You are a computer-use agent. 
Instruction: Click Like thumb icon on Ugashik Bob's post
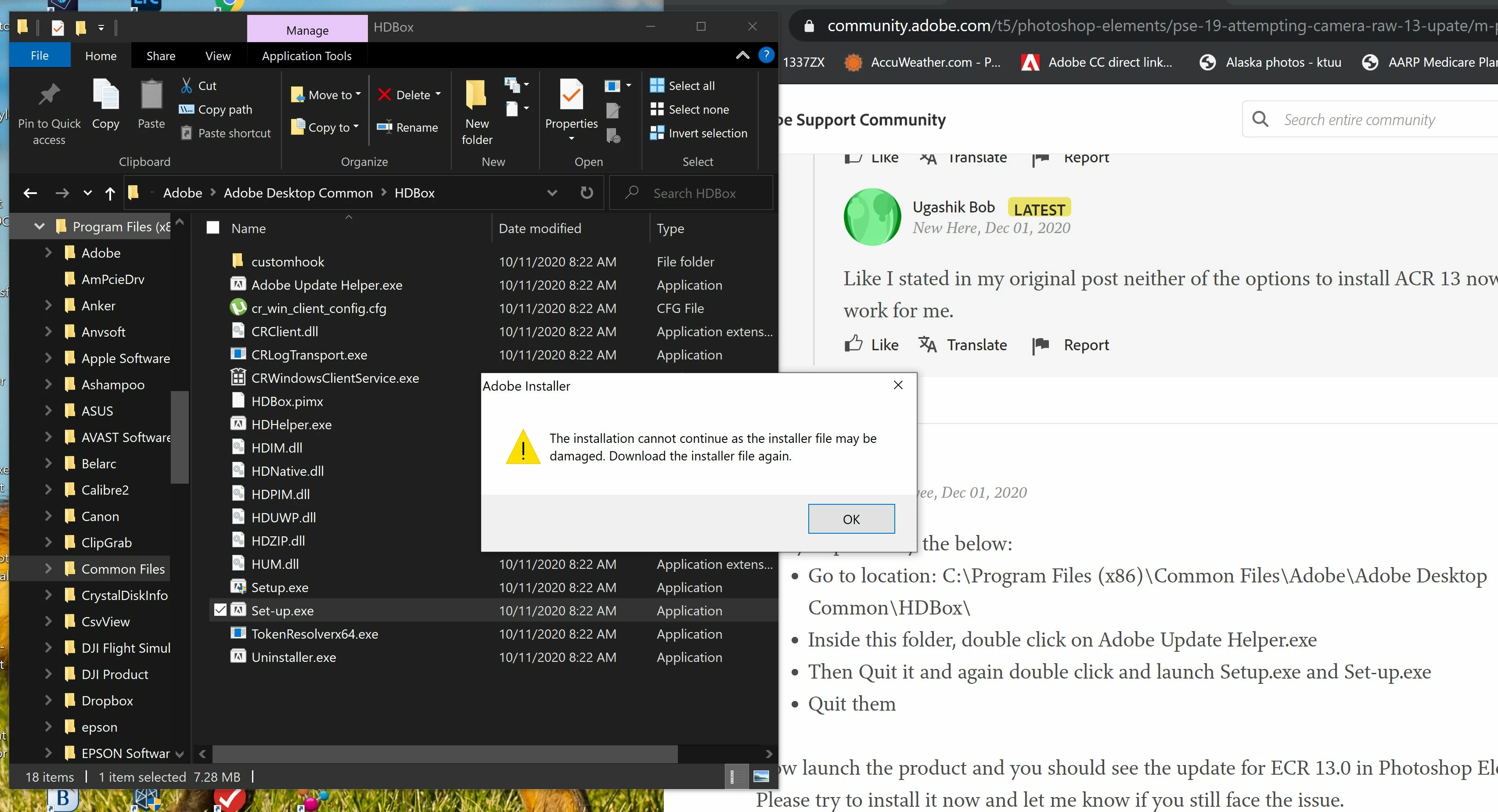pyautogui.click(x=853, y=345)
